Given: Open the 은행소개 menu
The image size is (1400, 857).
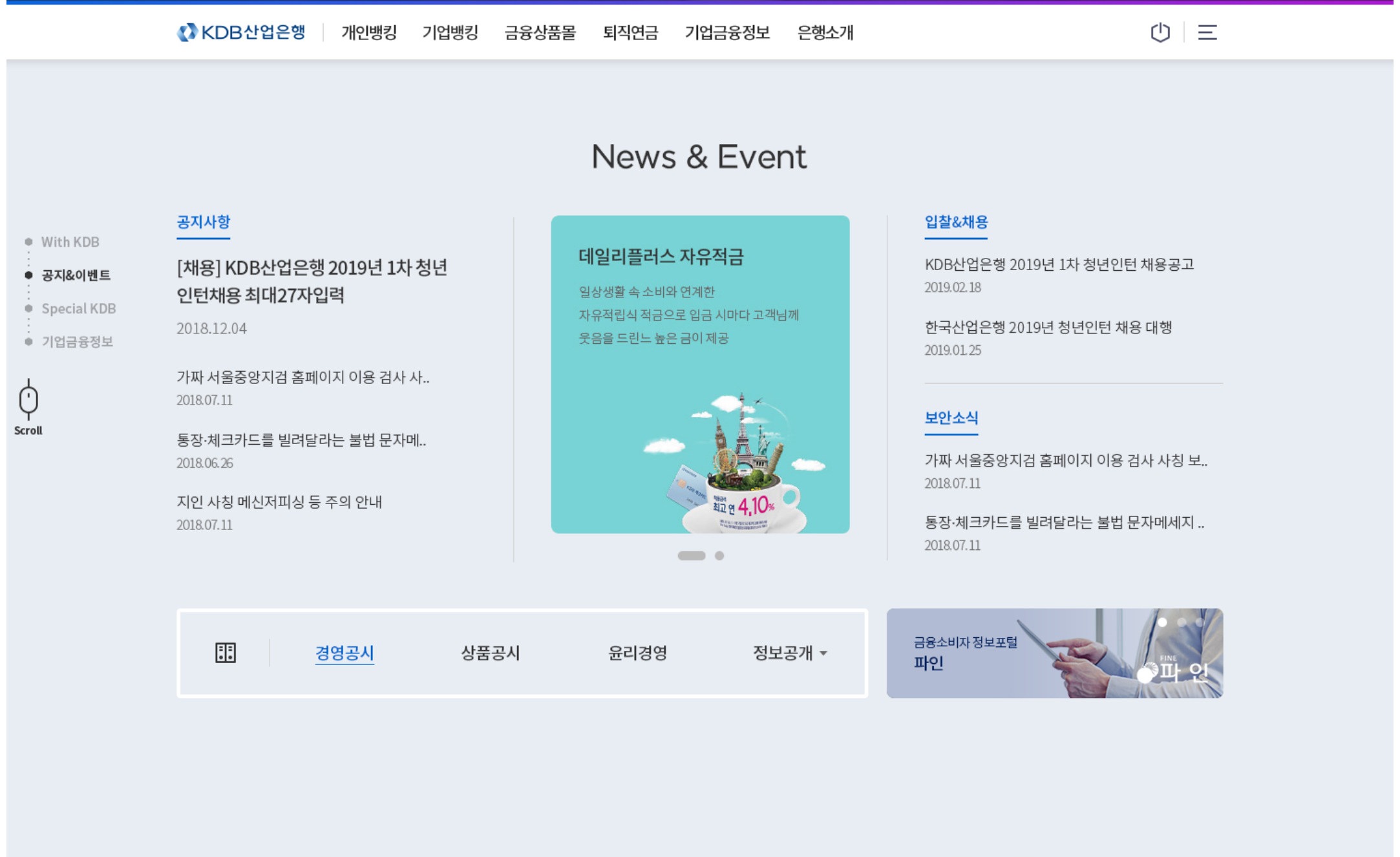Looking at the screenshot, I should 825,32.
